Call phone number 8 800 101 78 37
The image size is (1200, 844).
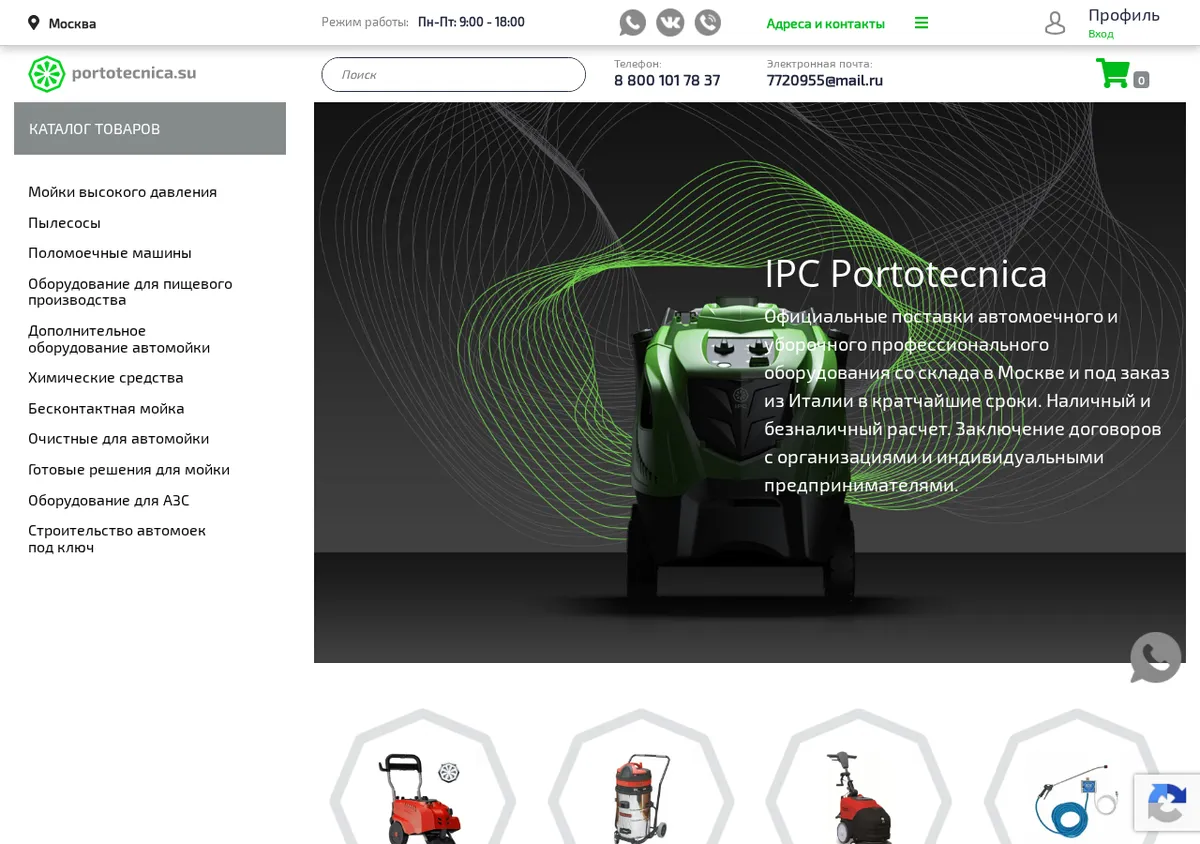pos(667,80)
